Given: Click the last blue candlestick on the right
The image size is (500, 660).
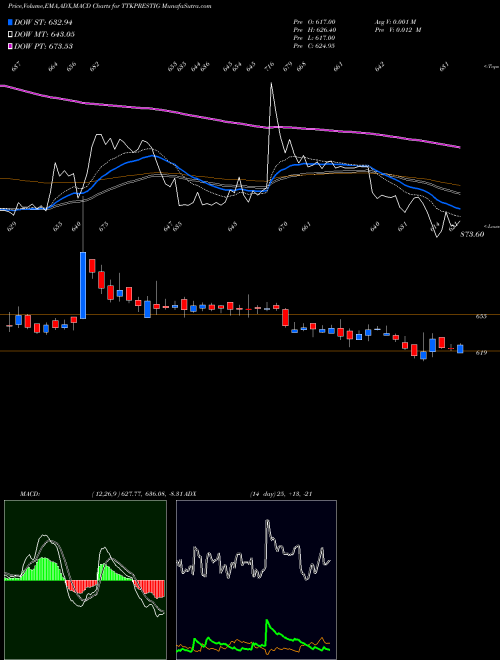Looking at the screenshot, I should [460, 349].
